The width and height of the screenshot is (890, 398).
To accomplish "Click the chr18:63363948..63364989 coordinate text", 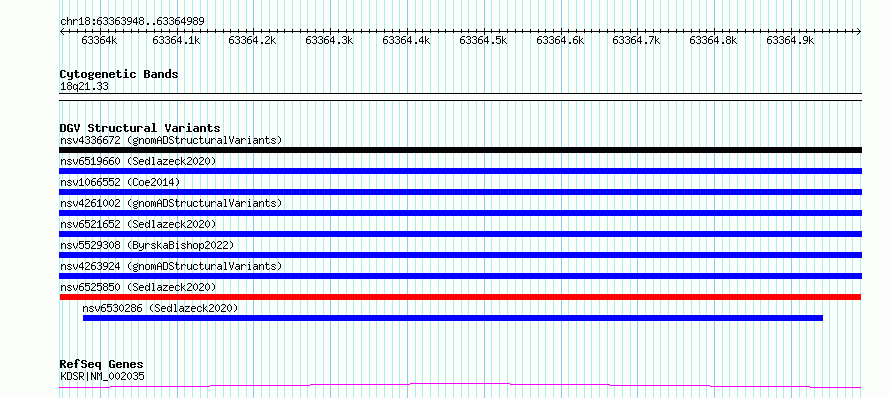I will tap(132, 21).
